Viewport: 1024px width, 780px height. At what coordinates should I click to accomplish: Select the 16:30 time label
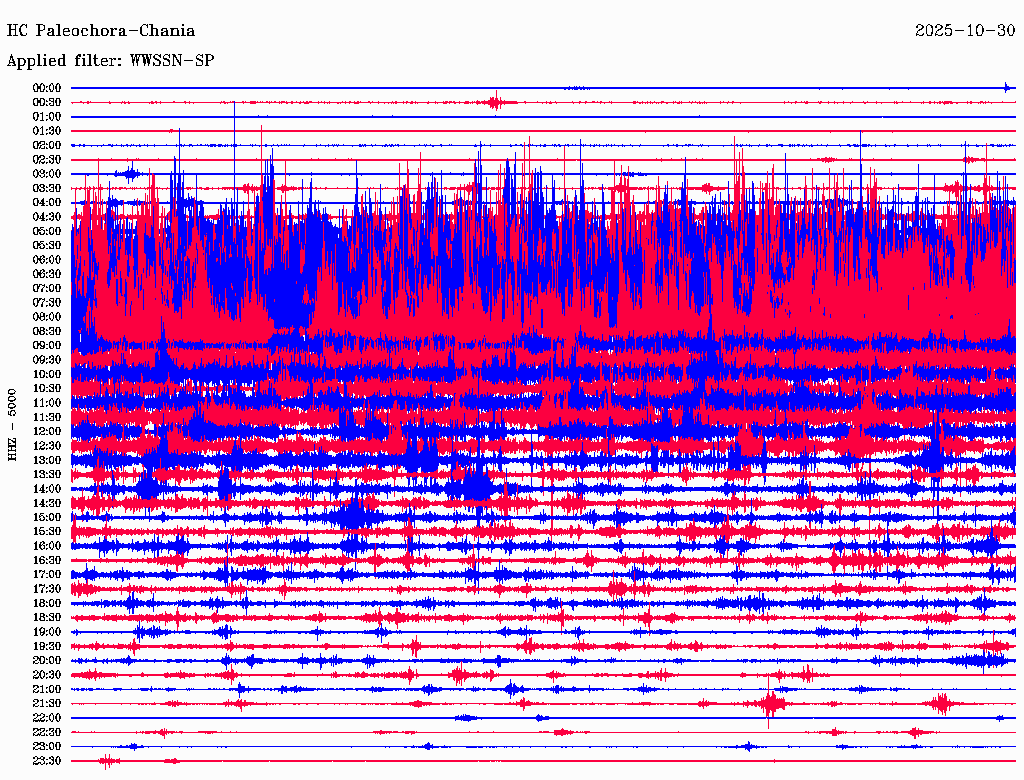[47, 561]
